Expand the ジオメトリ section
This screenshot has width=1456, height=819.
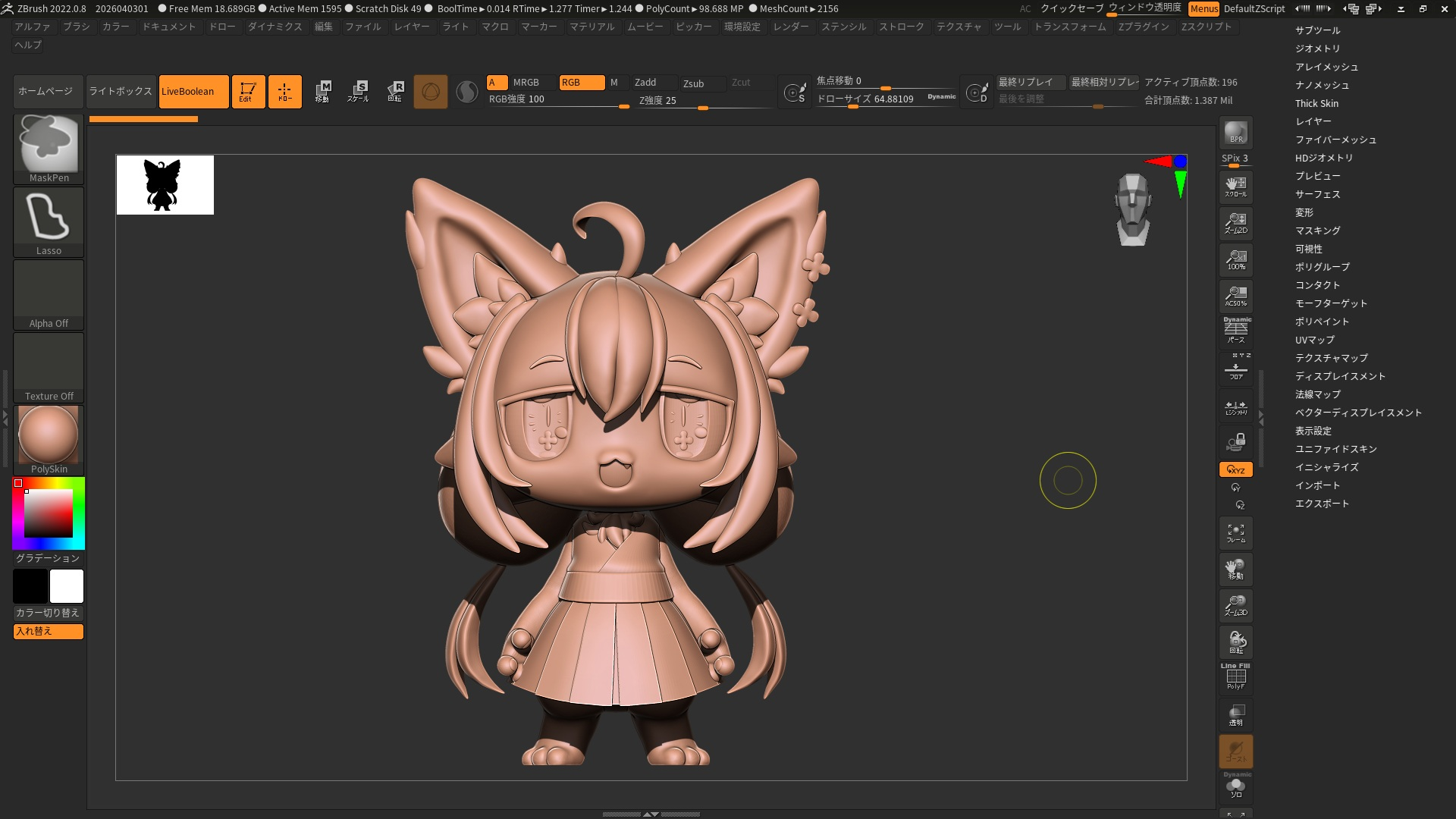pyautogui.click(x=1317, y=49)
